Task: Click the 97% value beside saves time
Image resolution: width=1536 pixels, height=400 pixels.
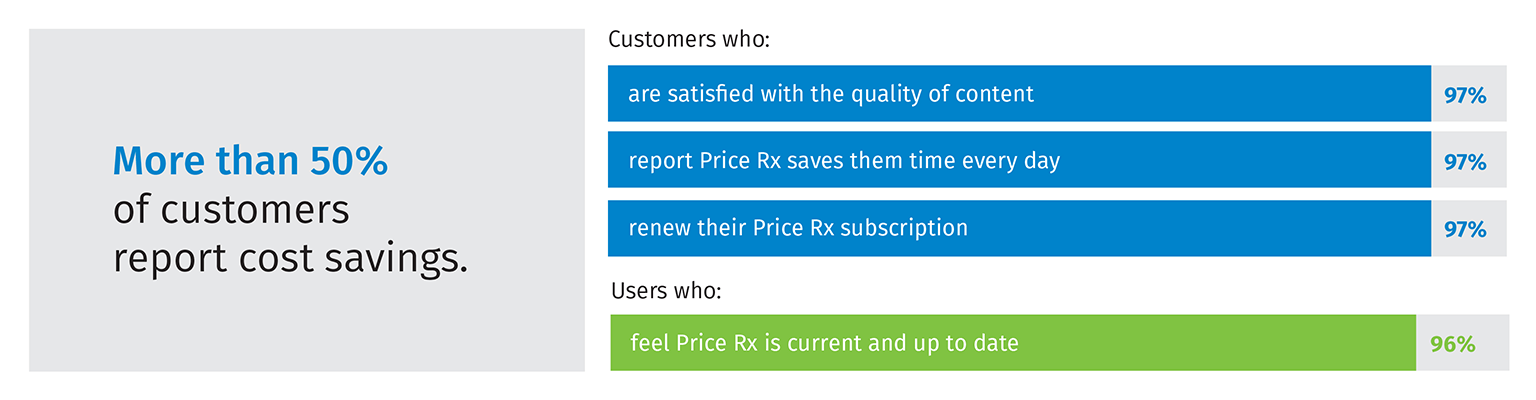Action: [x=1465, y=162]
